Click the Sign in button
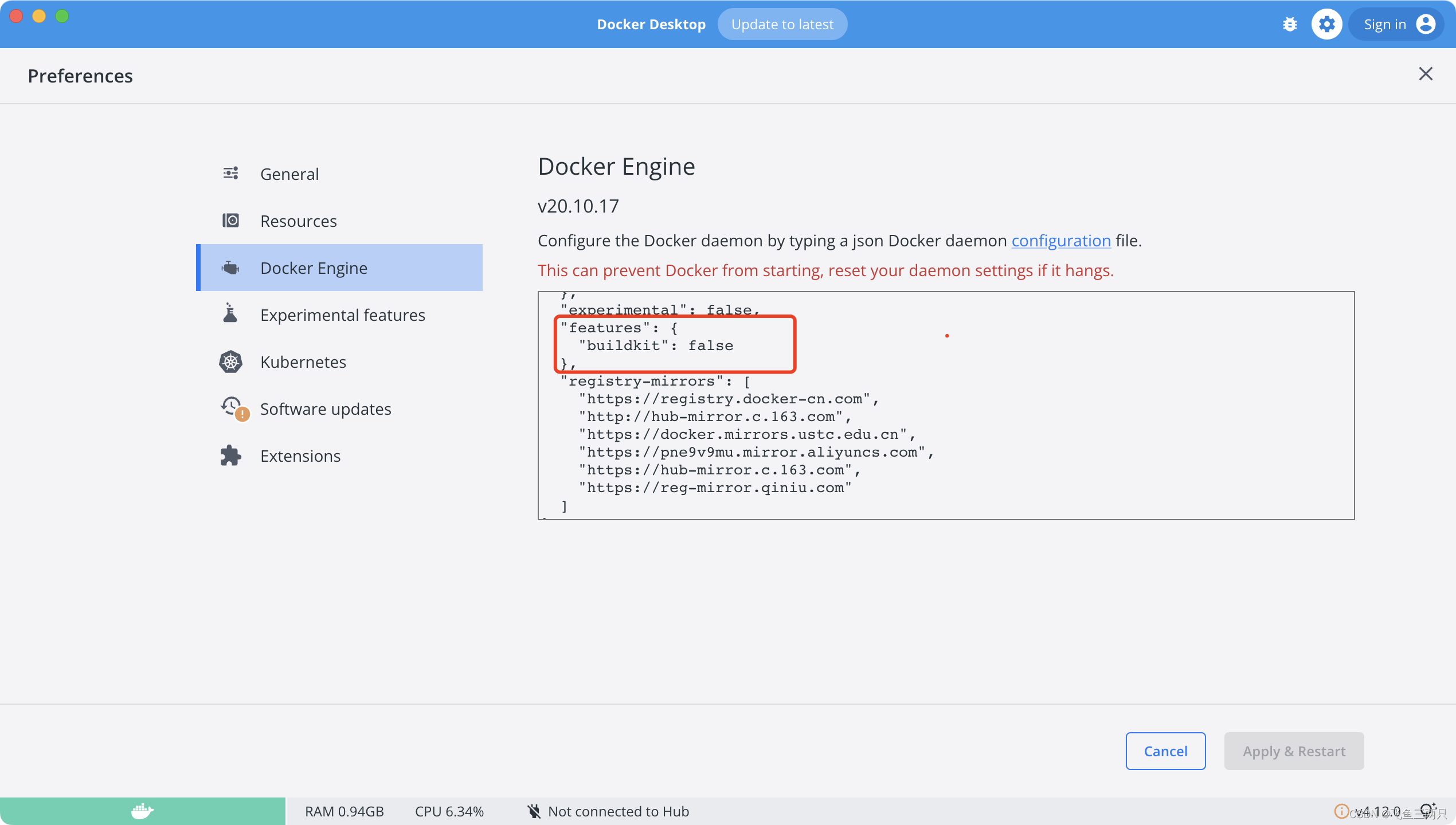The height and width of the screenshot is (825, 1456). [1395, 24]
